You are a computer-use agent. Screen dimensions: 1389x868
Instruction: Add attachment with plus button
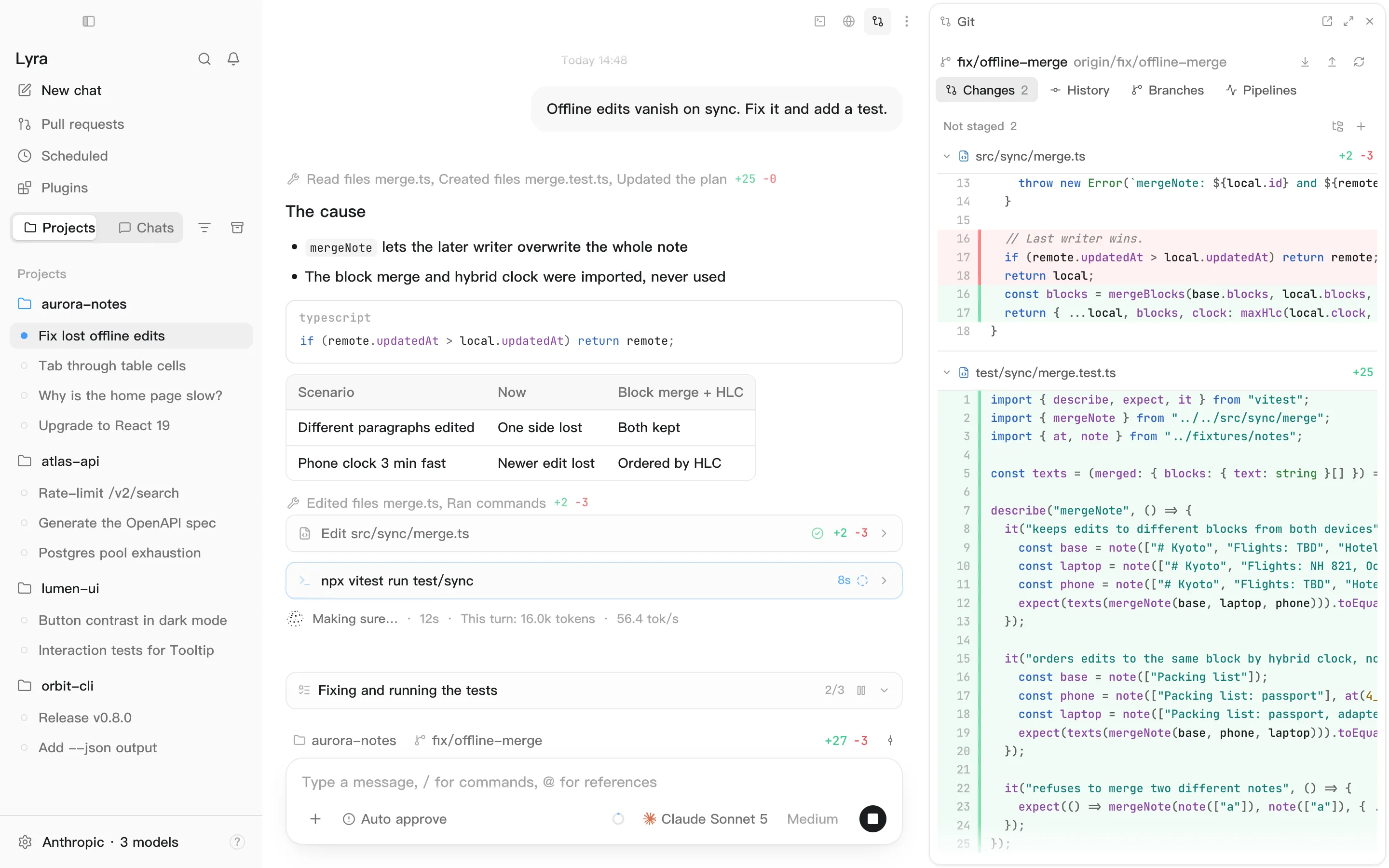(315, 819)
